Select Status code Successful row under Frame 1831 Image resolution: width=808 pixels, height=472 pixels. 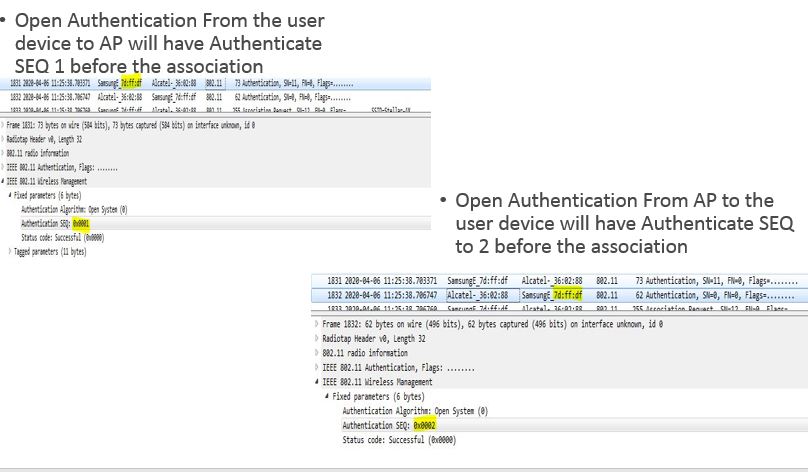62,238
